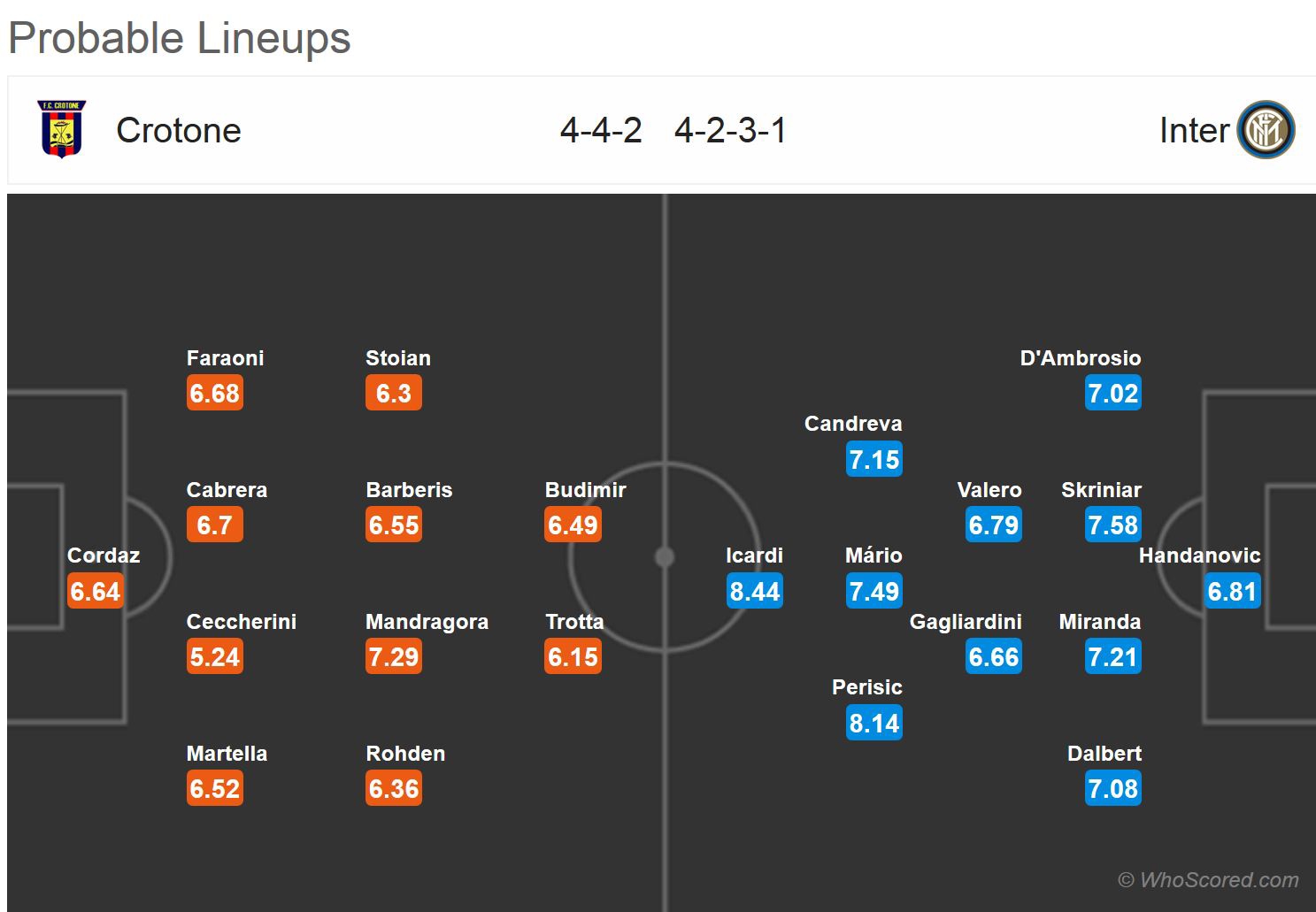Open the Inter team name link
This screenshot has height=912, width=1316.
tap(1194, 131)
